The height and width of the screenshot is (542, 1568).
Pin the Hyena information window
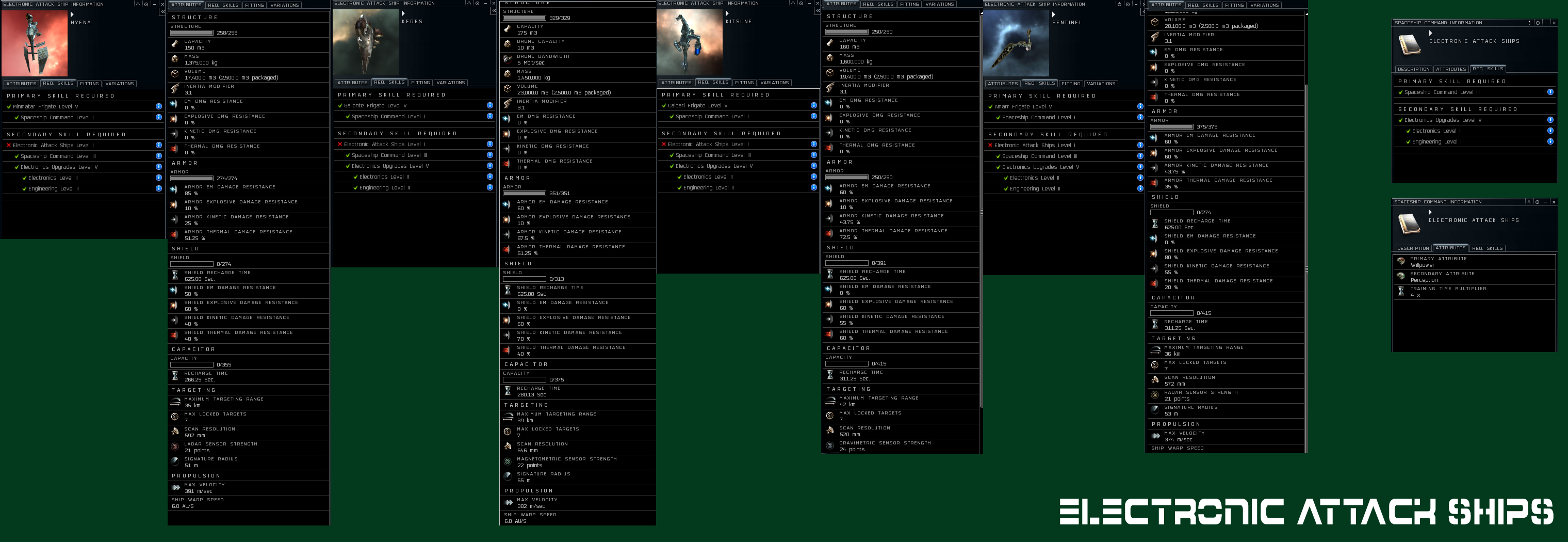[146, 4]
